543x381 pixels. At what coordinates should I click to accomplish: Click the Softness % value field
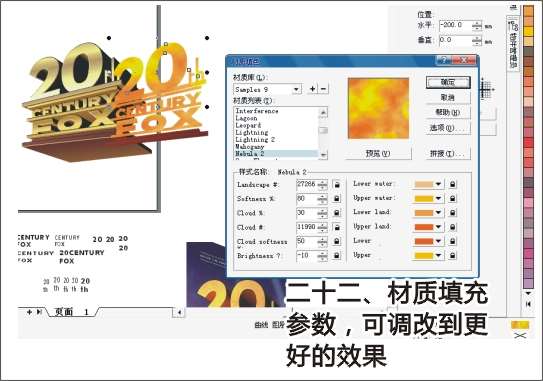307,198
